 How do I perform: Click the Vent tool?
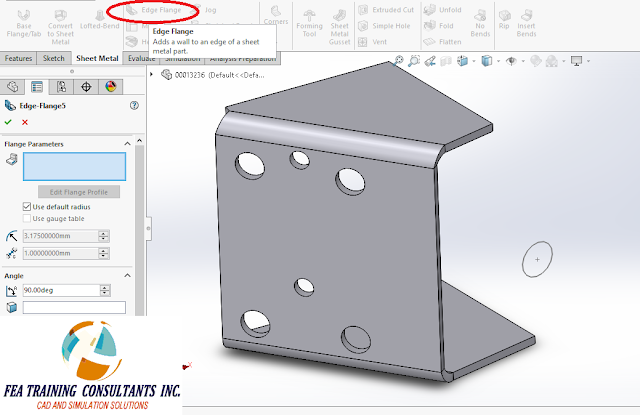[x=372, y=42]
